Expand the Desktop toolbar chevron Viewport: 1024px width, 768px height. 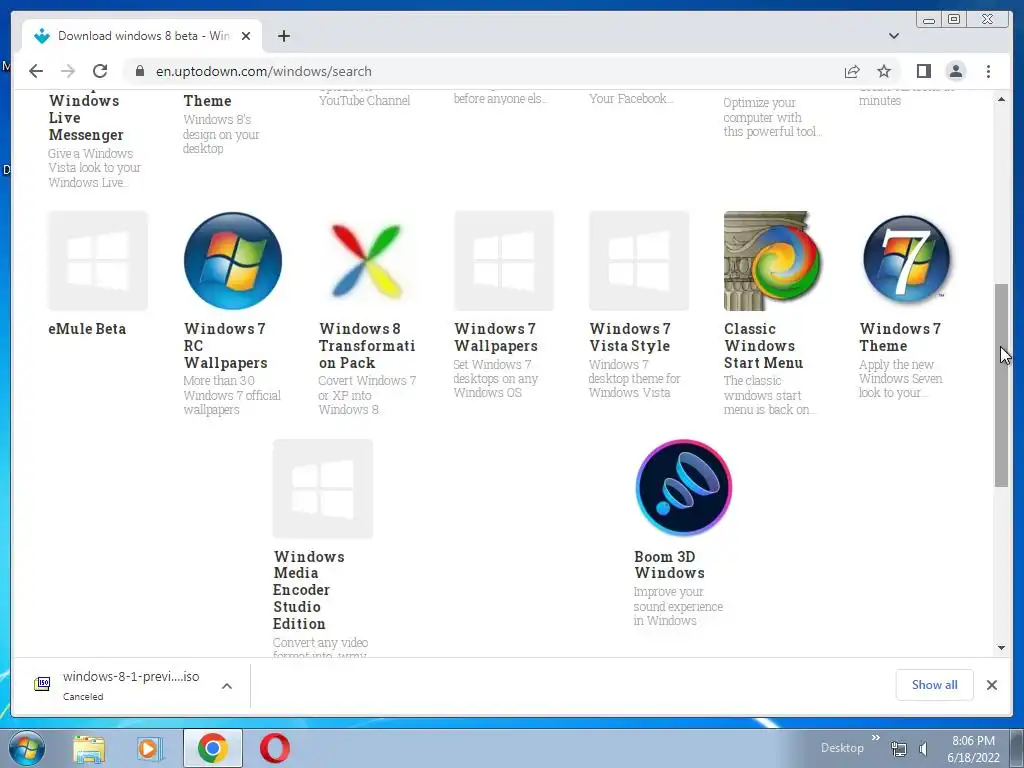point(876,739)
